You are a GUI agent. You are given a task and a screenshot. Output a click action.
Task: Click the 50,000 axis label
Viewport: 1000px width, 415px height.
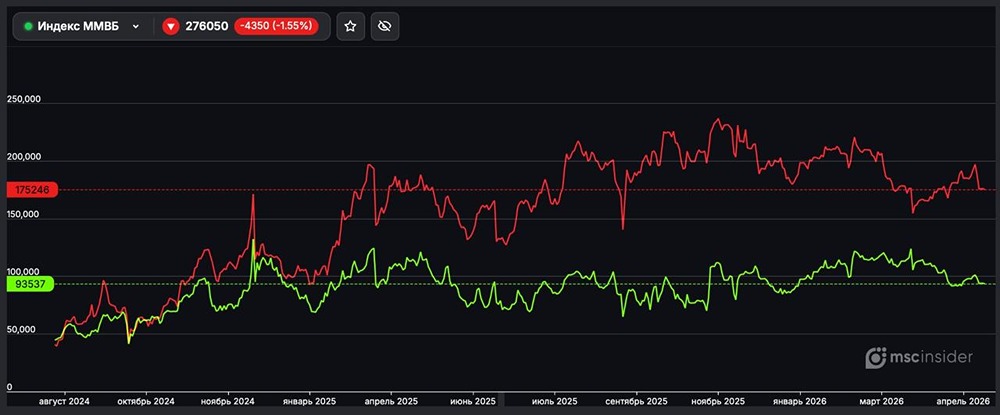(x=23, y=330)
